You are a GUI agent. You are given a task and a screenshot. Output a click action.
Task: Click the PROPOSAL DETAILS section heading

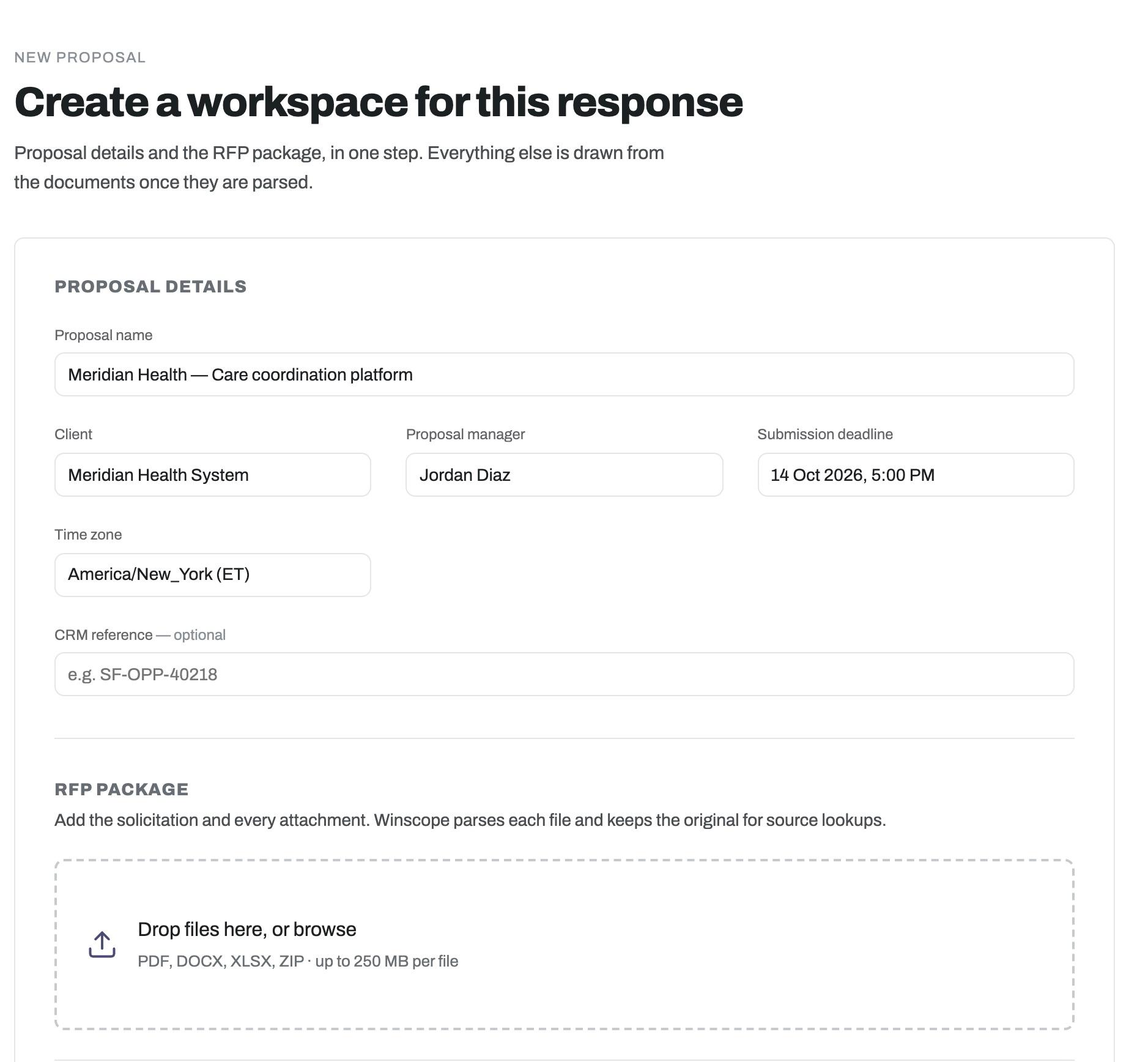tap(150, 286)
